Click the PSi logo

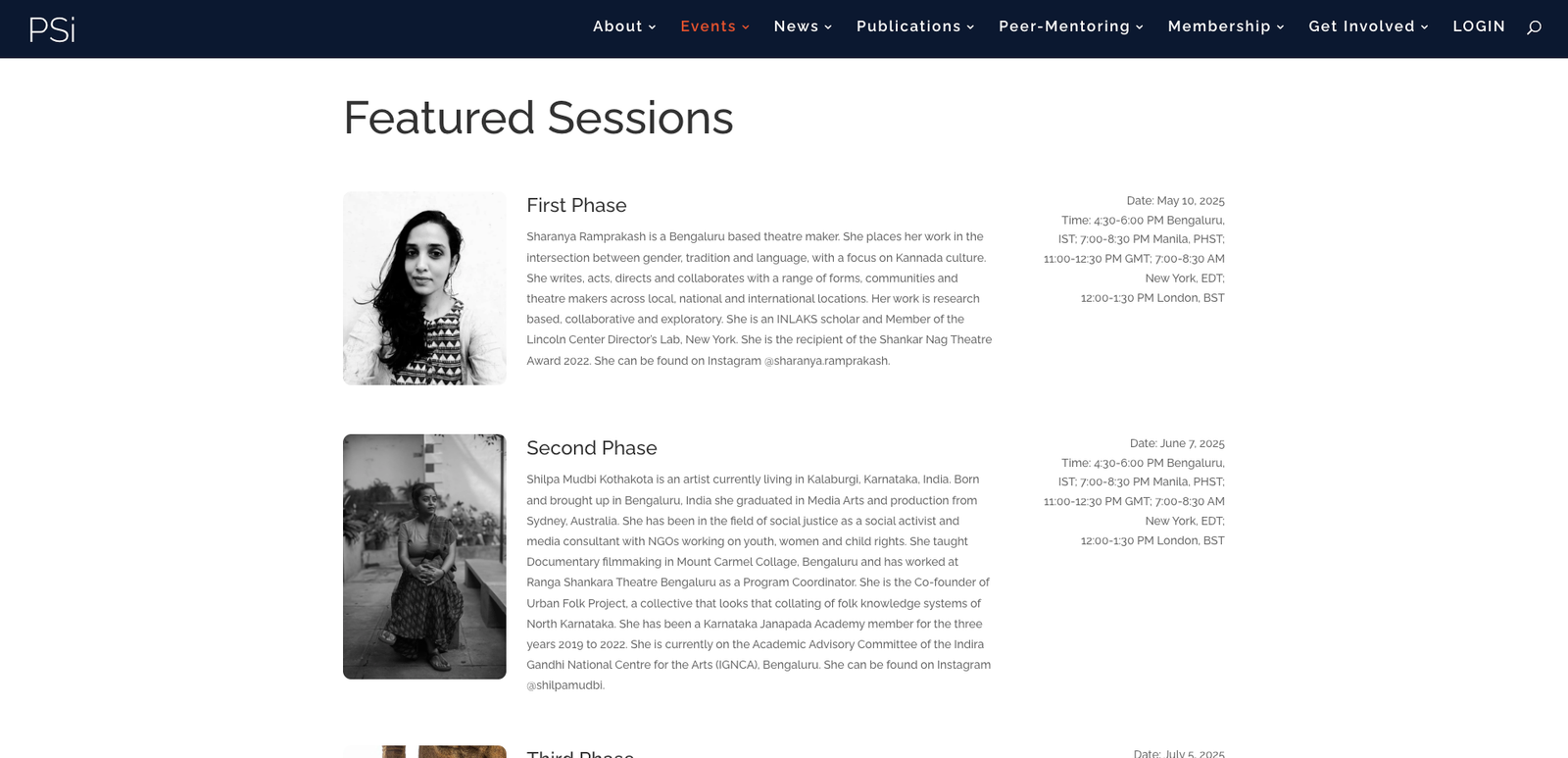pos(52,29)
